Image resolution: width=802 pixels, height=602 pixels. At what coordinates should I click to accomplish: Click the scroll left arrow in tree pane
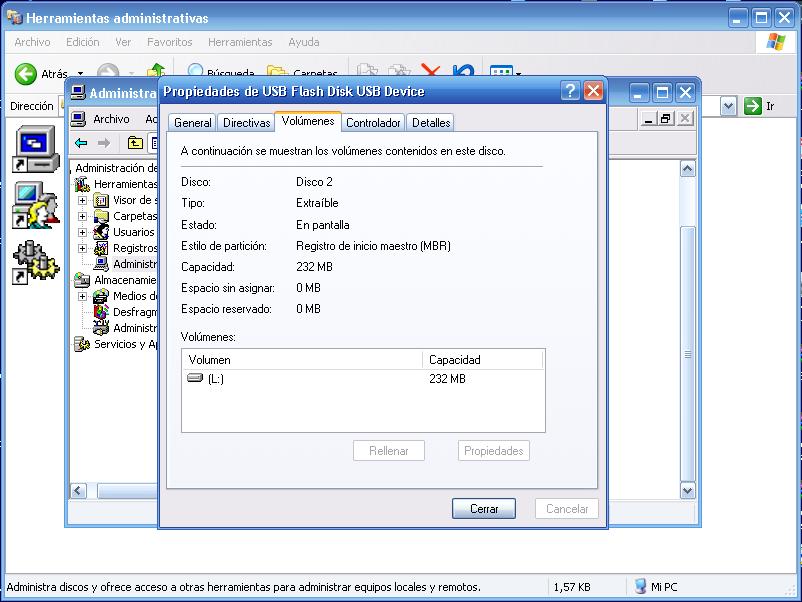(x=78, y=491)
